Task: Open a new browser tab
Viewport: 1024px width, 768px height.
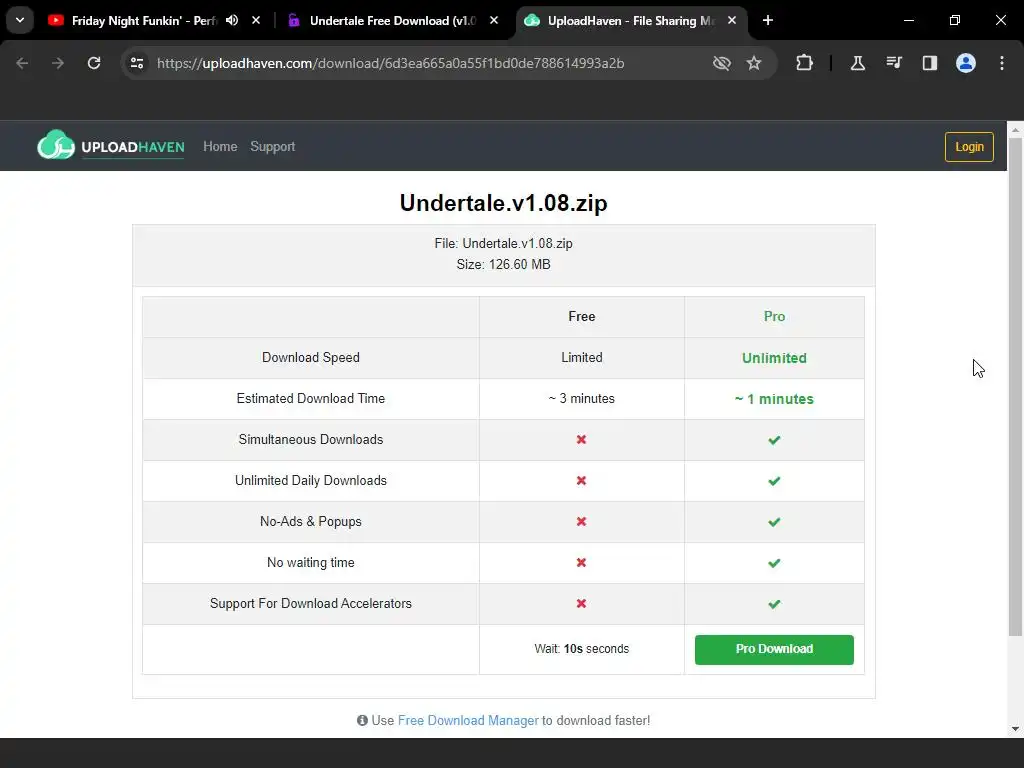Action: pos(768,21)
